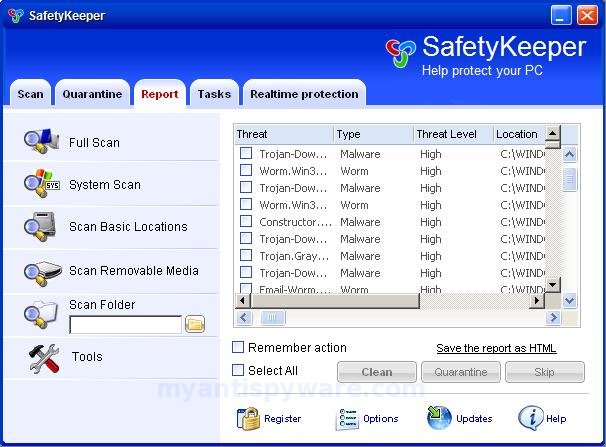Click the inner list scroll down arrow
Viewport: 606px width, 447px height.
[x=553, y=285]
